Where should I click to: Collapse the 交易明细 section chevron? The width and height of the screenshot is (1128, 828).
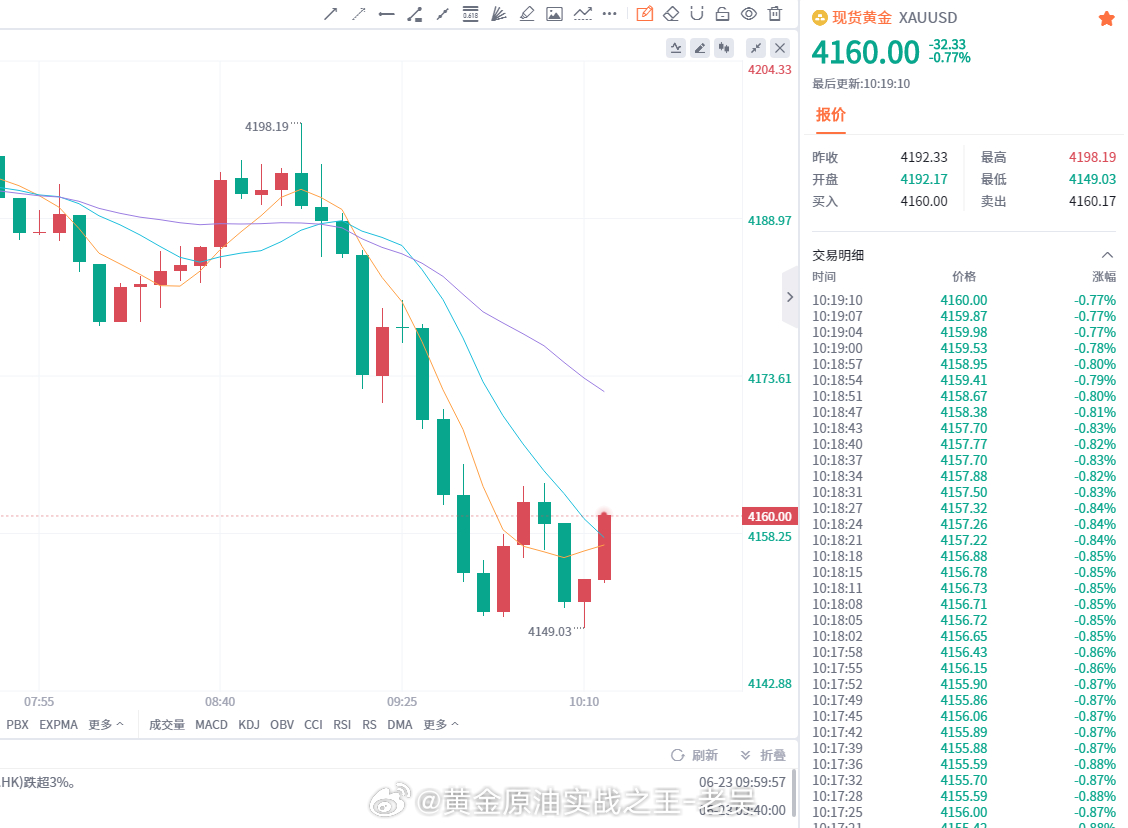[1107, 255]
